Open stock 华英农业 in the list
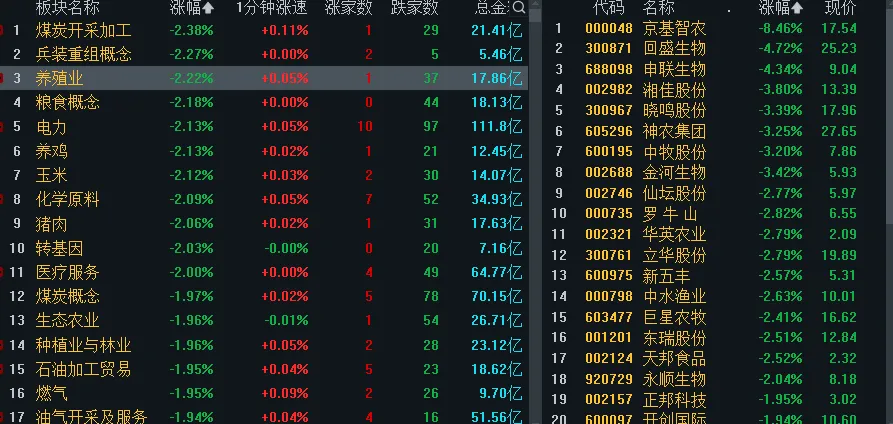Screen dimensions: 893x424 tap(674, 234)
